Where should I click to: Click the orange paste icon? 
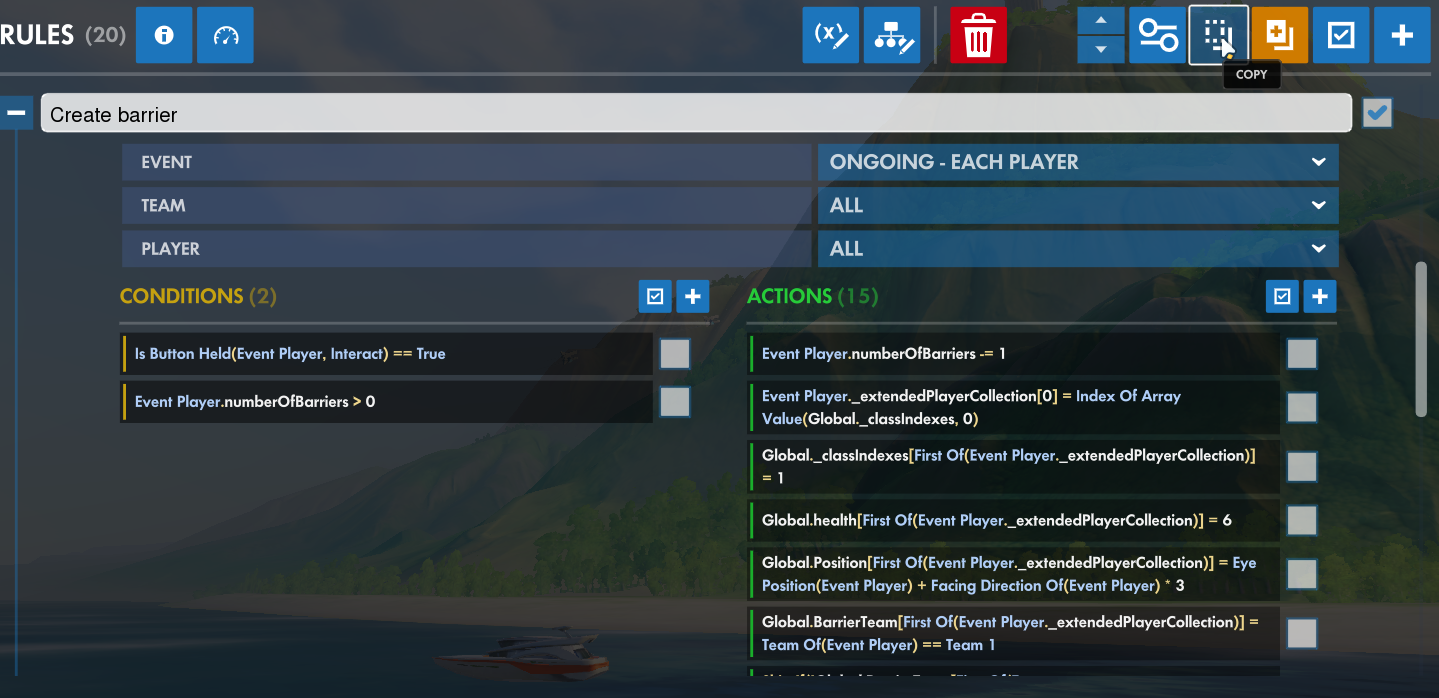(1280, 35)
